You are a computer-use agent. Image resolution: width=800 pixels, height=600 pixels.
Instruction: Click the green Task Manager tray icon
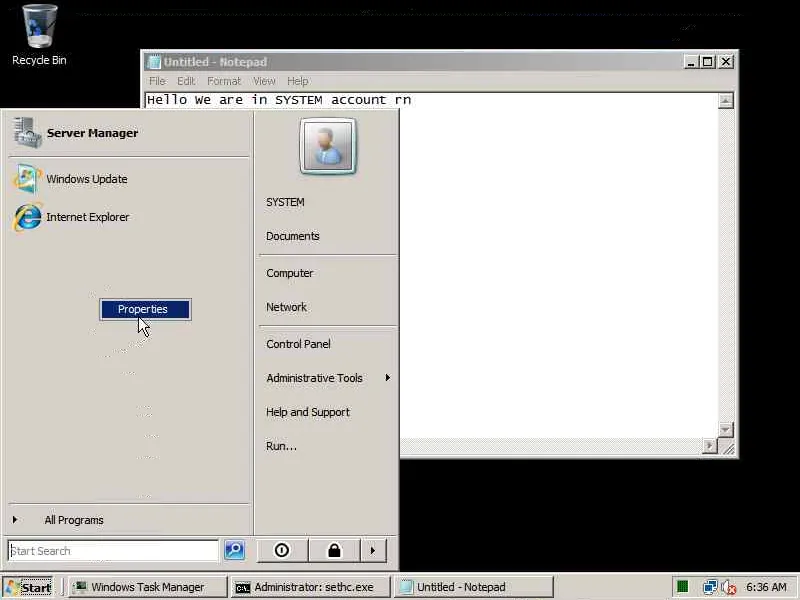click(682, 587)
